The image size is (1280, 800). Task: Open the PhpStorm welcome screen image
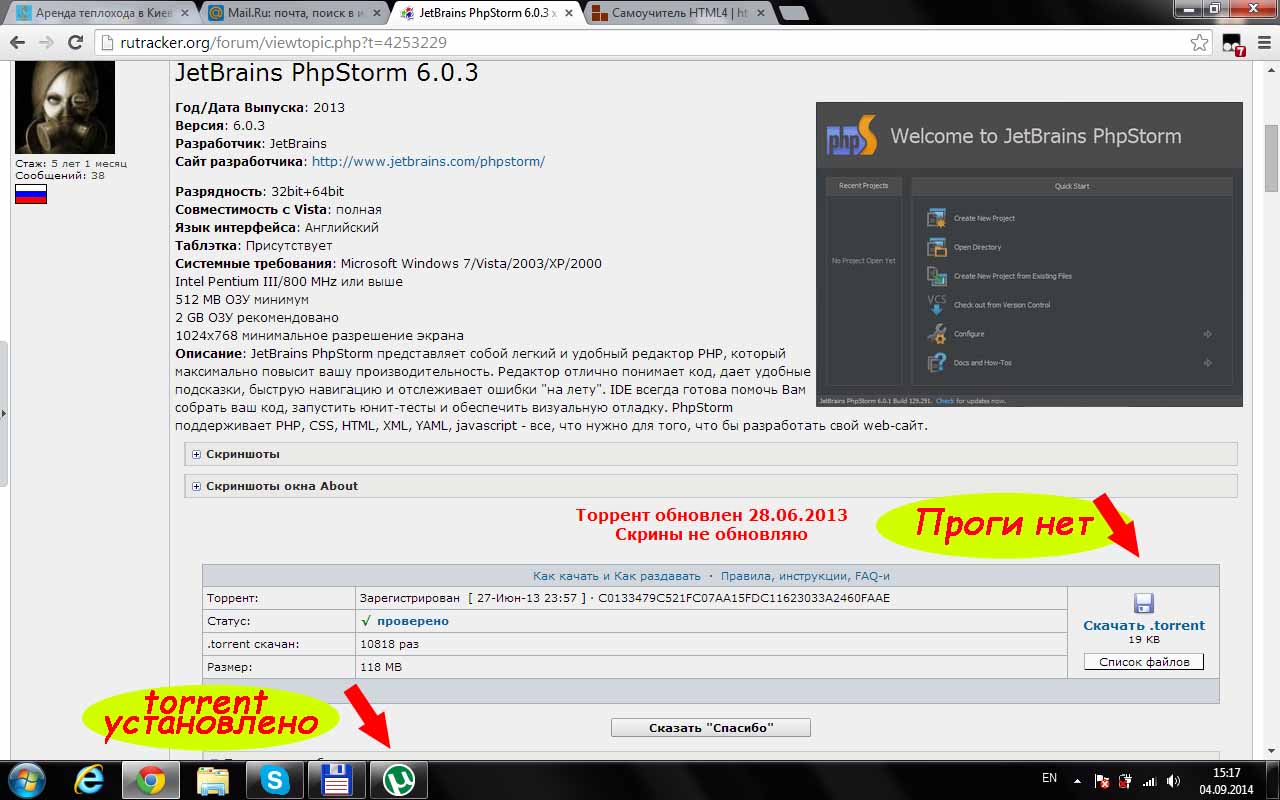(x=1029, y=254)
